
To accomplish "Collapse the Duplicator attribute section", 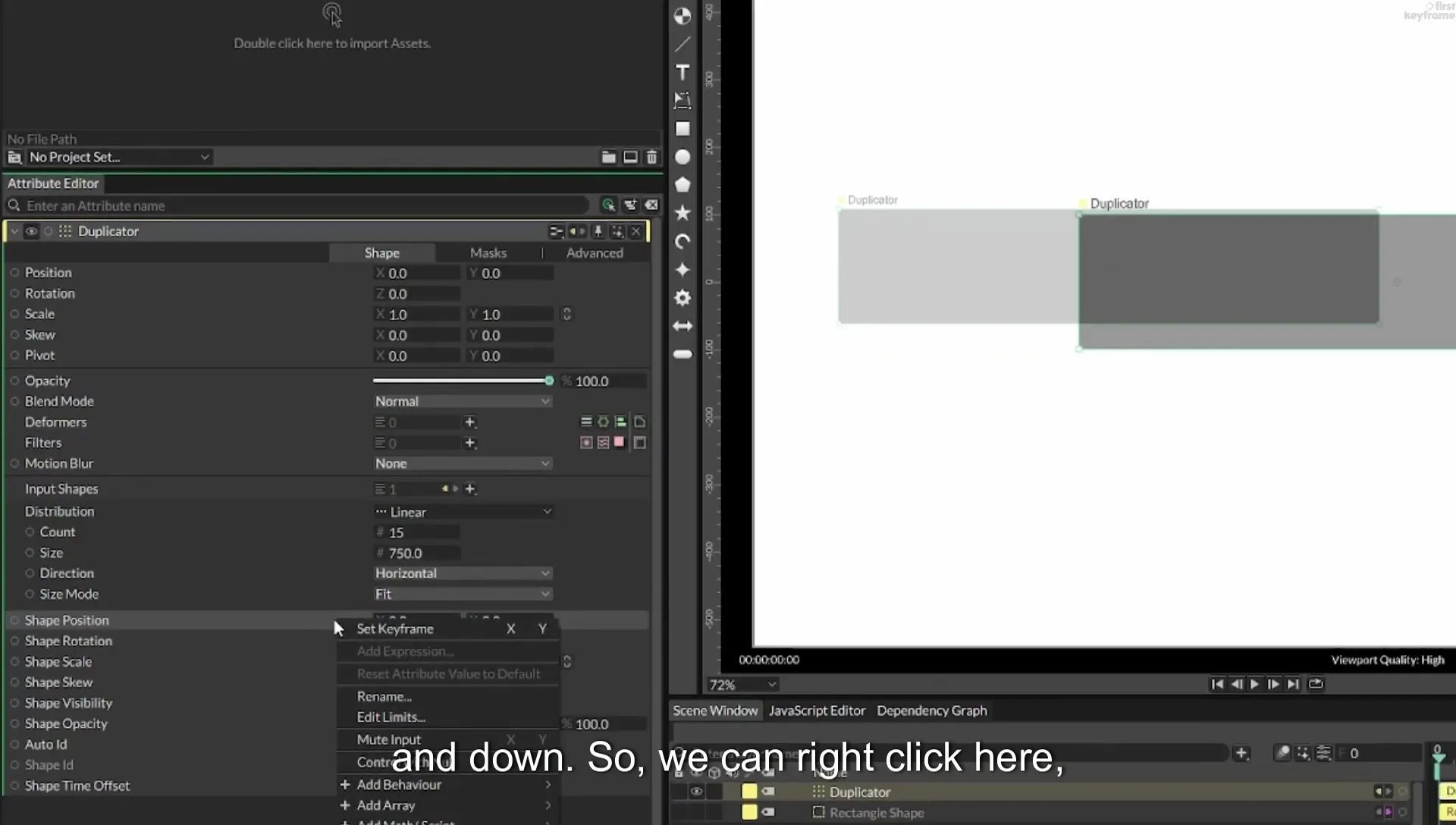I will [14, 231].
